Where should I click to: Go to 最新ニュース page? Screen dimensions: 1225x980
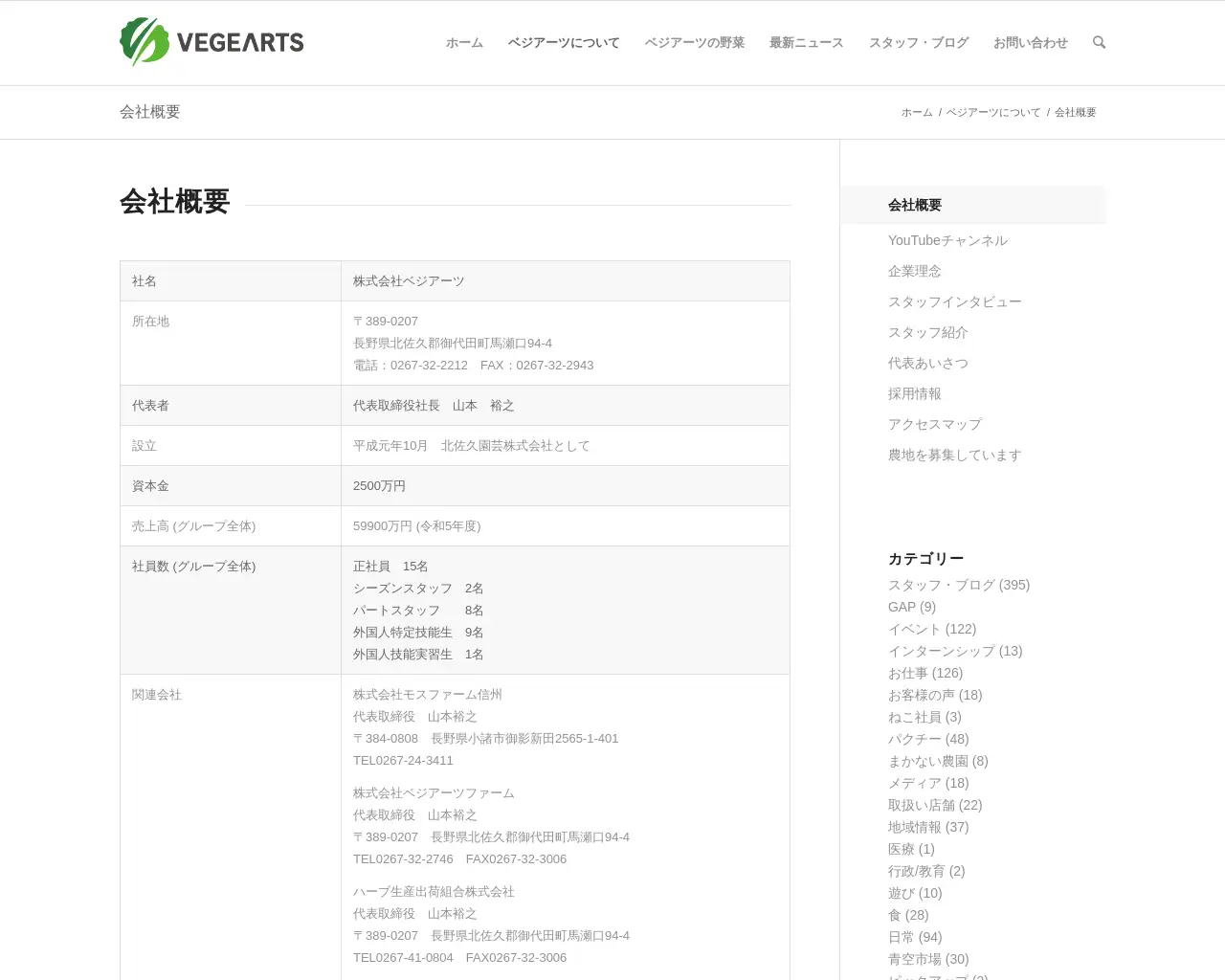pos(806,43)
